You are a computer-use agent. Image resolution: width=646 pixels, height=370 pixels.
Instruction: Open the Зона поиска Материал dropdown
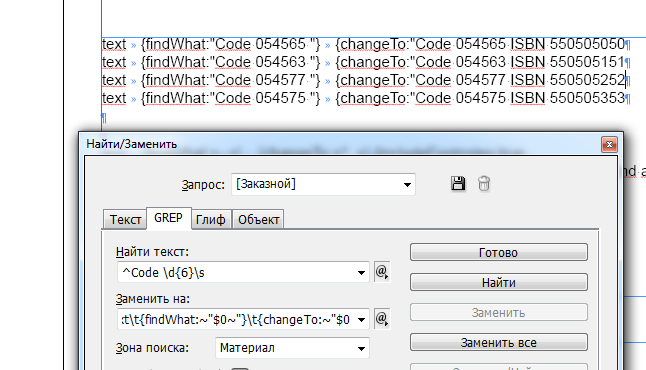point(293,348)
